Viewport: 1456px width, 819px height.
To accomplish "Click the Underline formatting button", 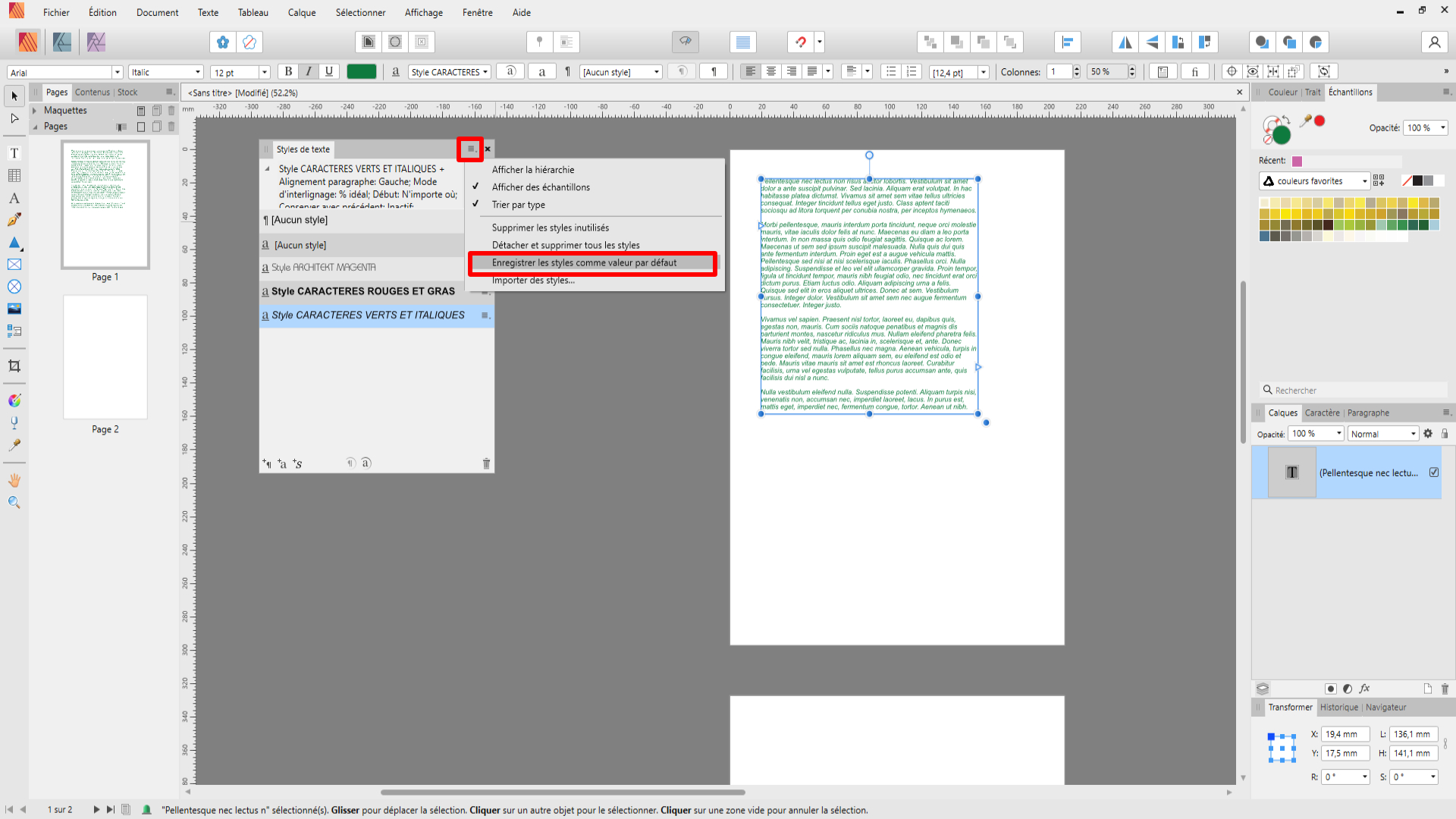I will point(328,71).
